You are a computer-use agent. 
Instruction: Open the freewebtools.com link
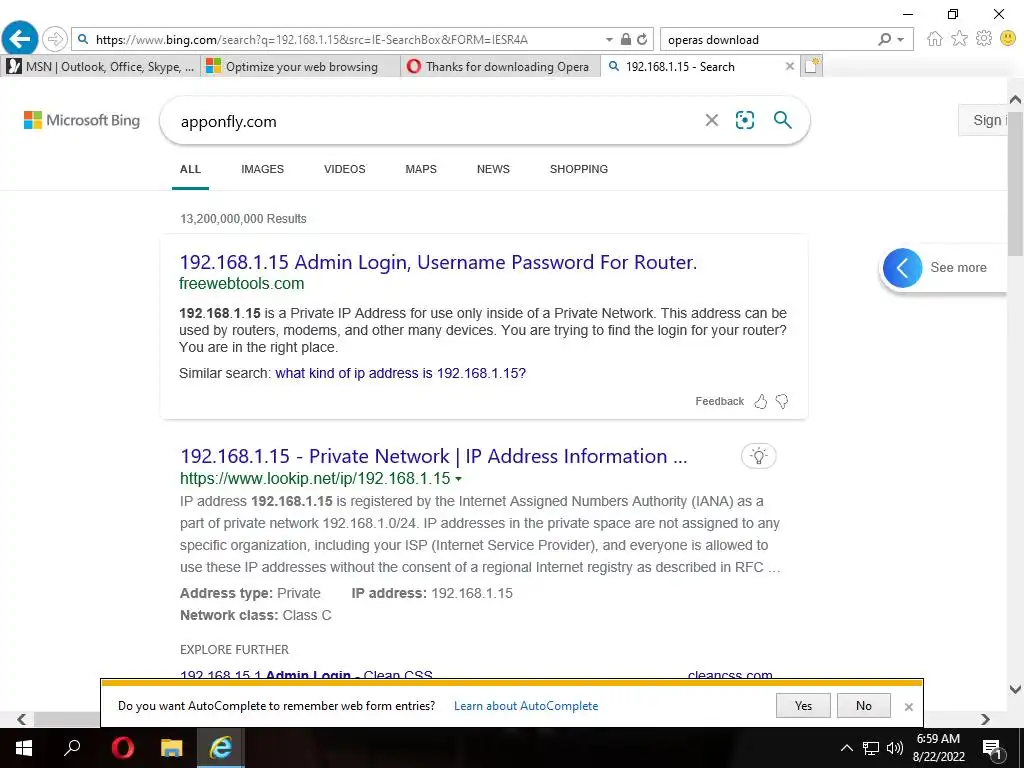tap(242, 283)
